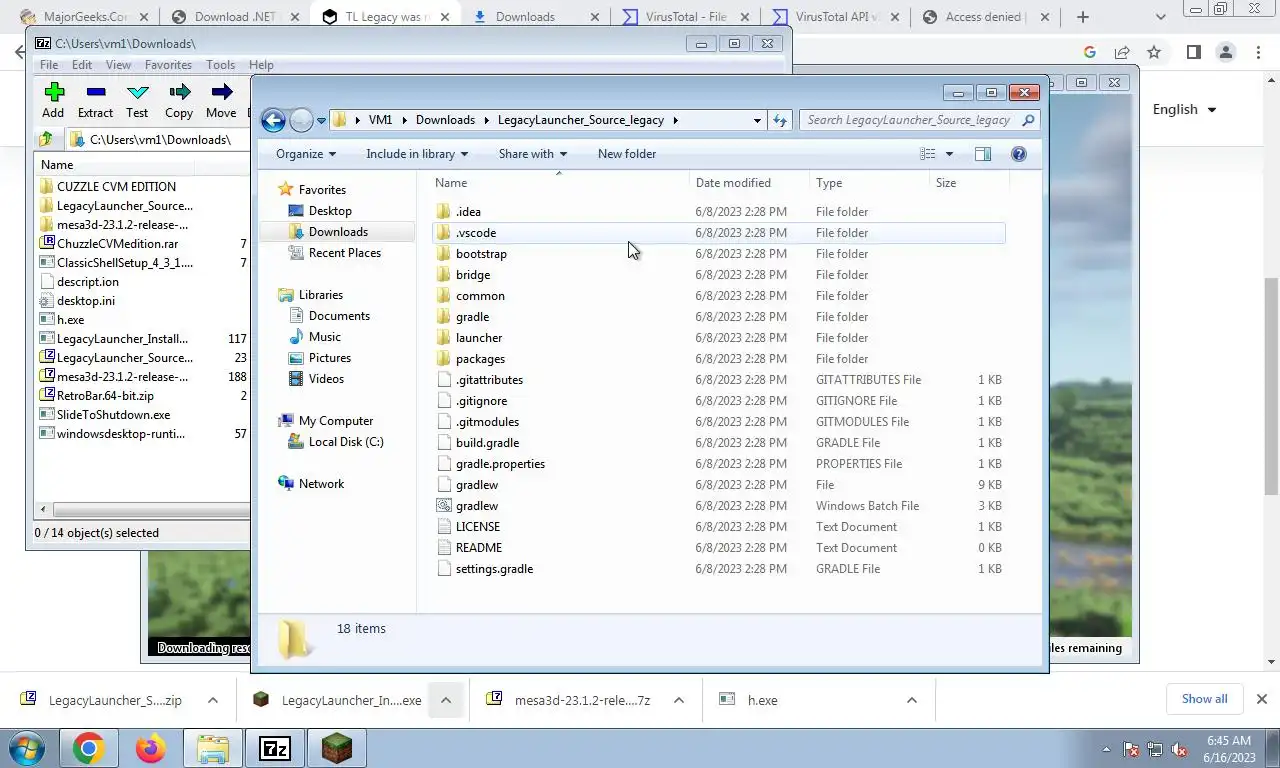Expand the Chrome tab search chevron

1160,17
